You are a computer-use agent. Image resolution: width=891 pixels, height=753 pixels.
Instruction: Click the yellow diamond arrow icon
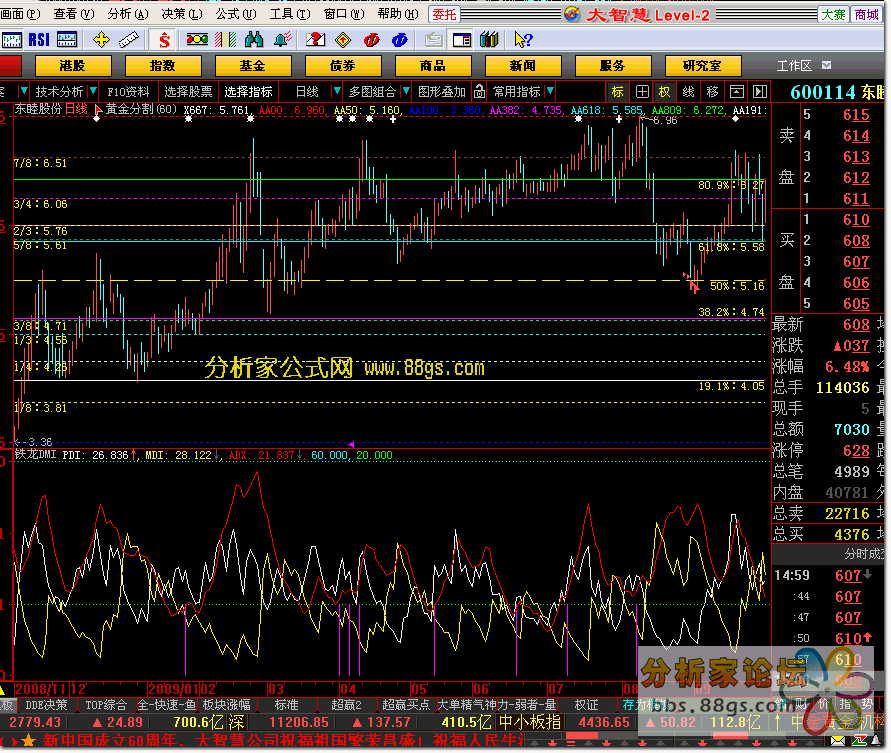pos(343,39)
